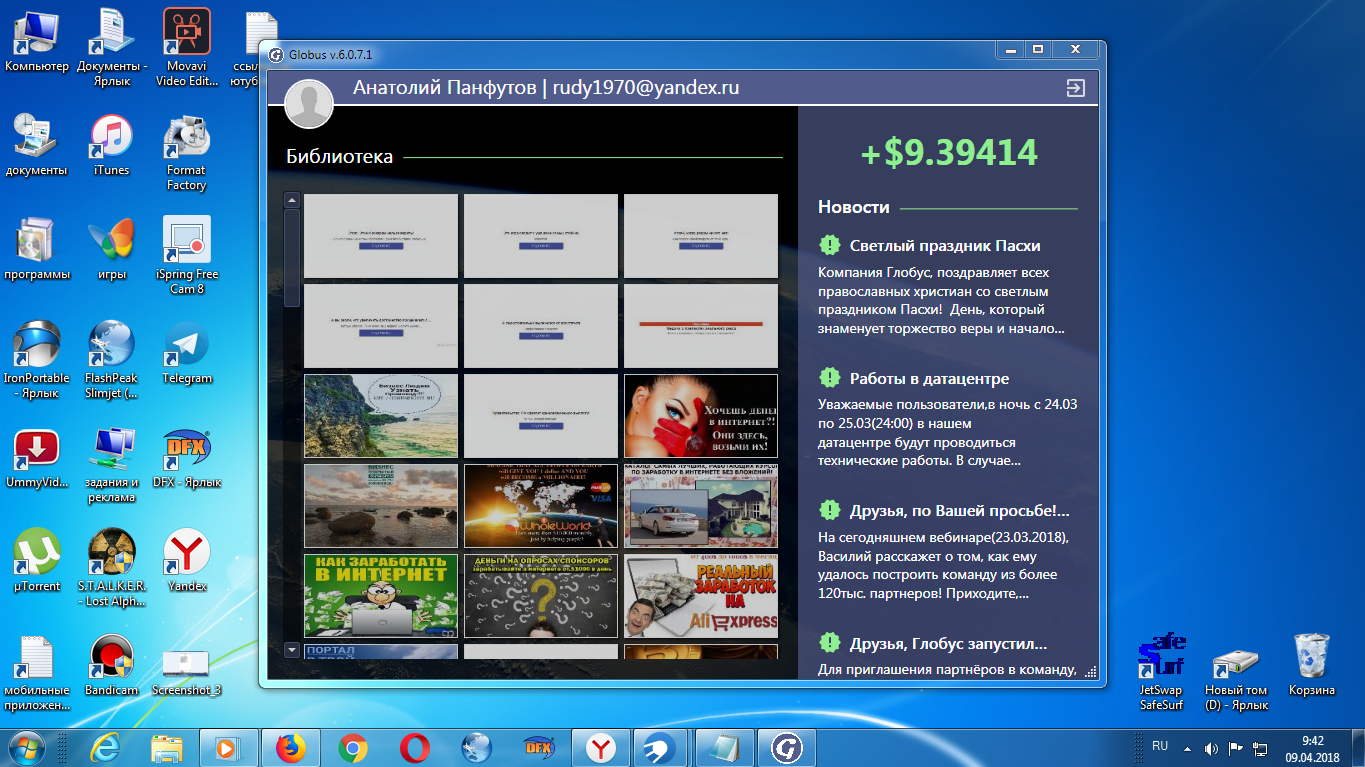Click alert icon beside Друзья, Глобус запустил
Image resolution: width=1365 pixels, height=767 pixels.
(x=829, y=643)
